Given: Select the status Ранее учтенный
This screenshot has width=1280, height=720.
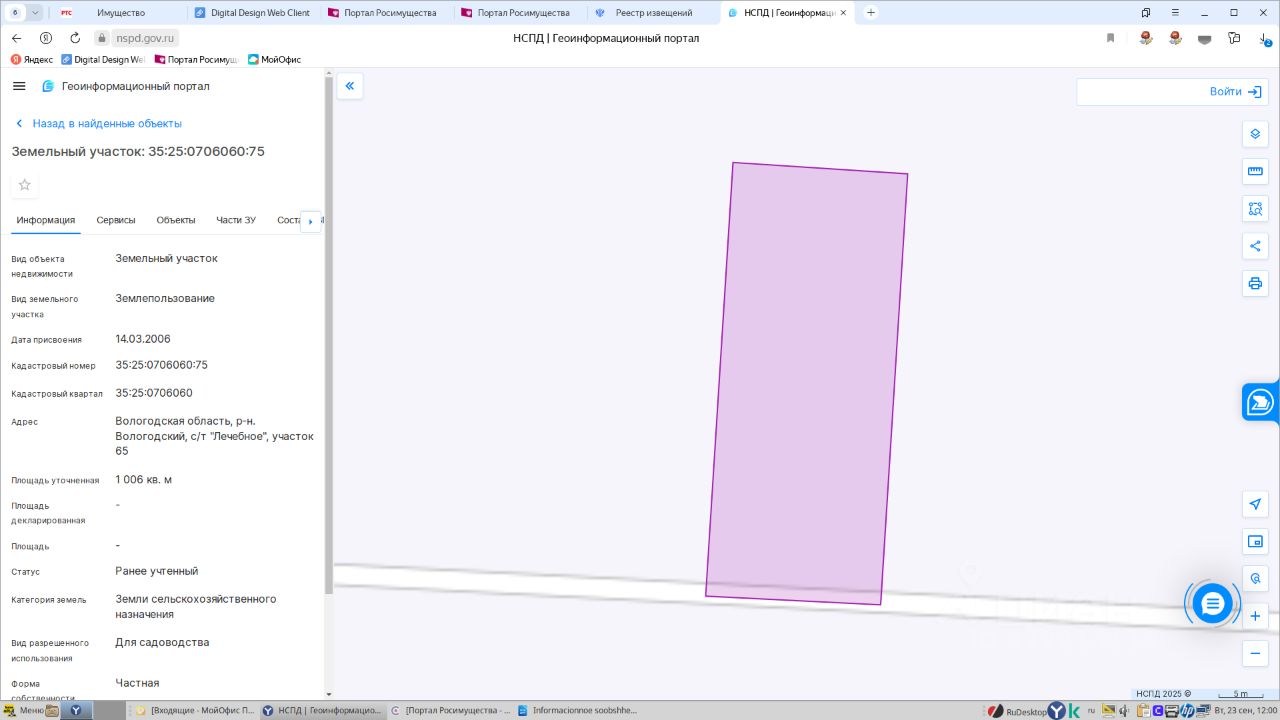Looking at the screenshot, I should coord(157,571).
